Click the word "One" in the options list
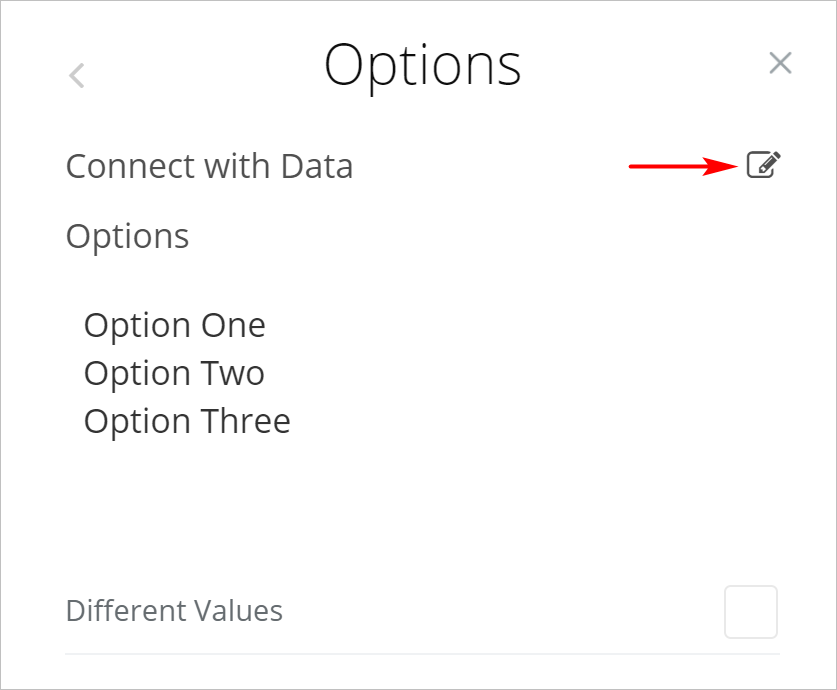Screen dimensions: 837x690 tap(233, 325)
